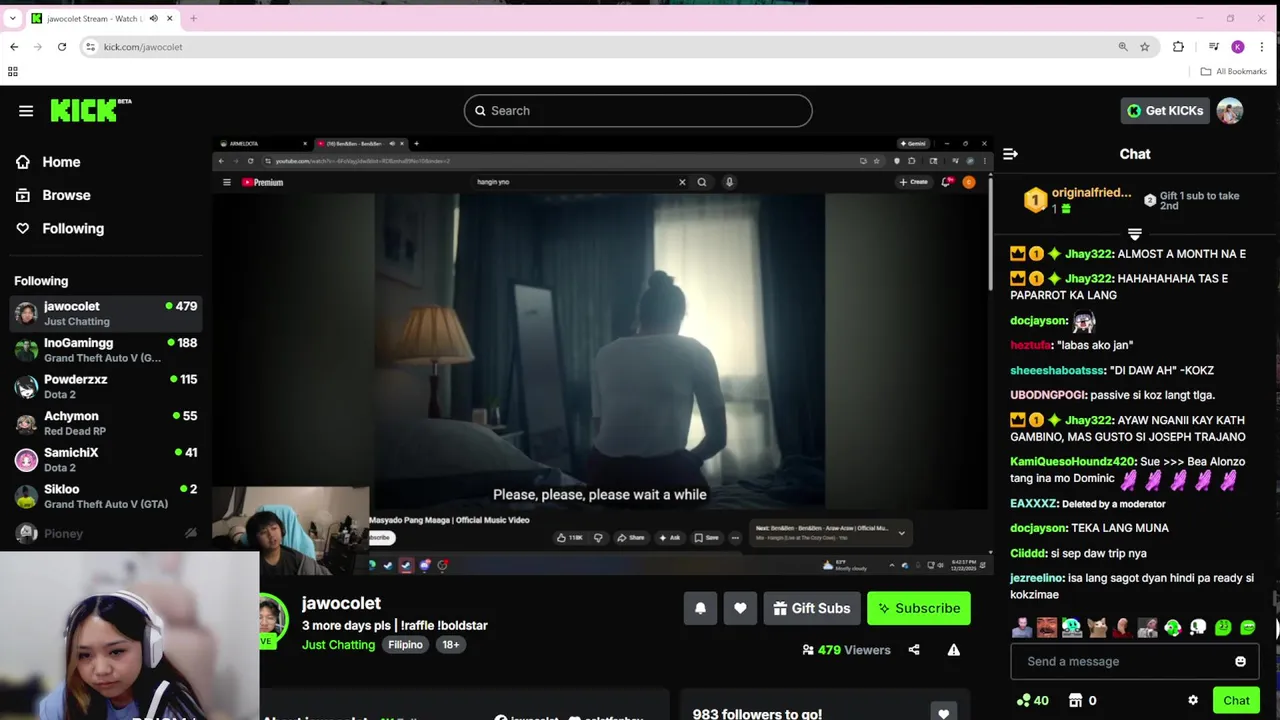Click the 479 Viewers count

(846, 650)
